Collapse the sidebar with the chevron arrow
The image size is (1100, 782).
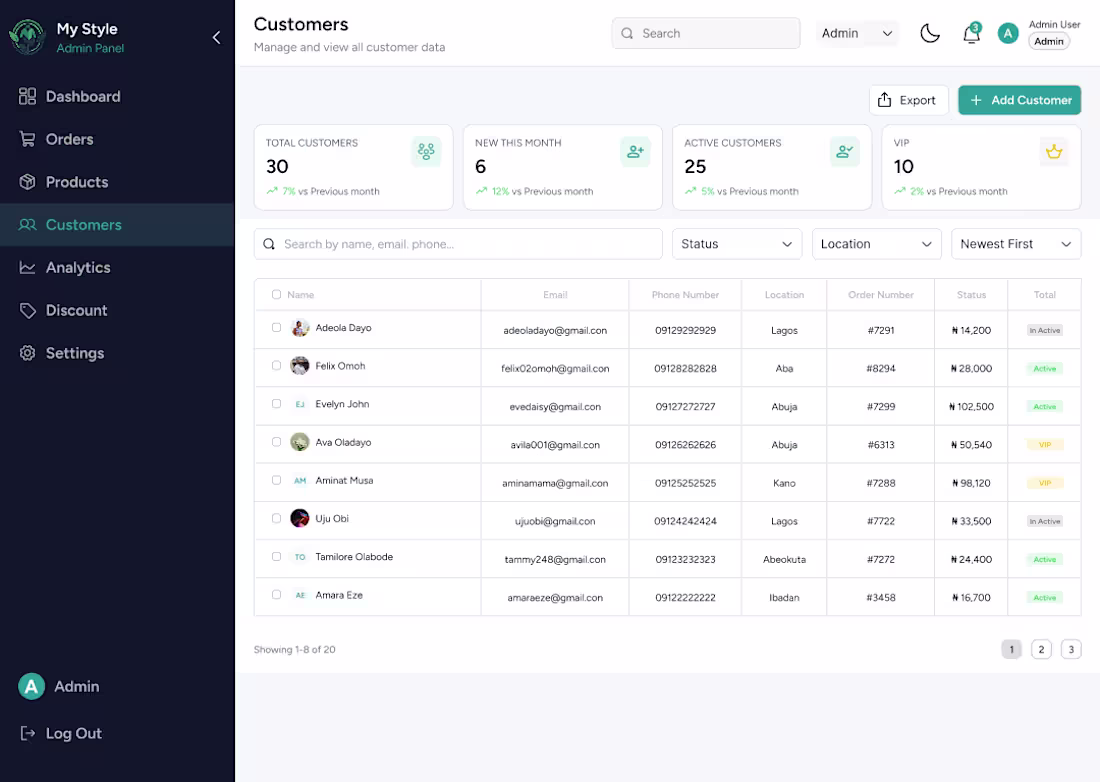[x=216, y=37]
